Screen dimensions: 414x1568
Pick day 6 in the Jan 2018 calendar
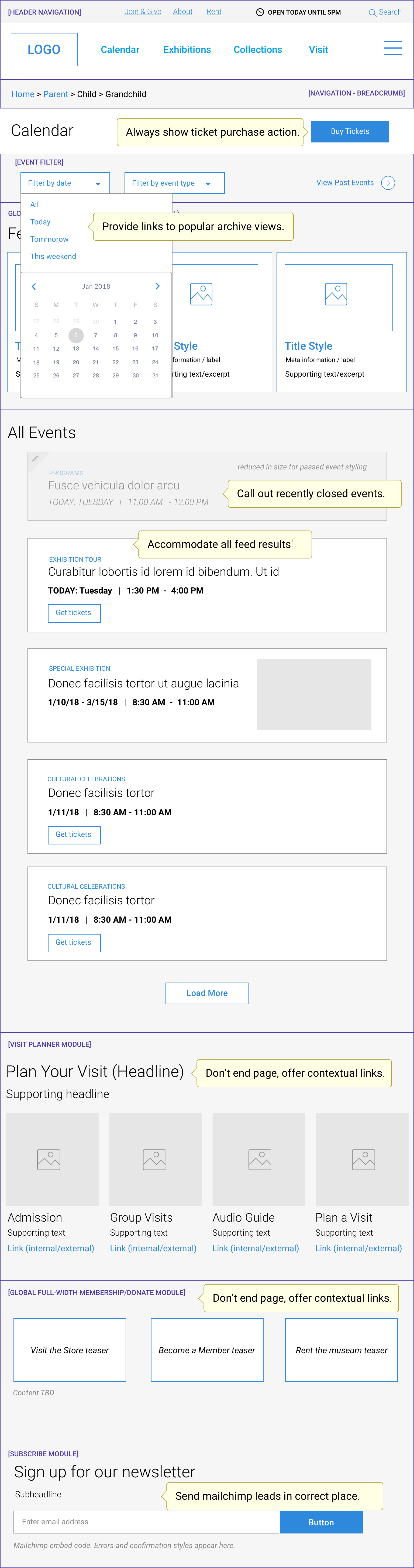coord(76,335)
